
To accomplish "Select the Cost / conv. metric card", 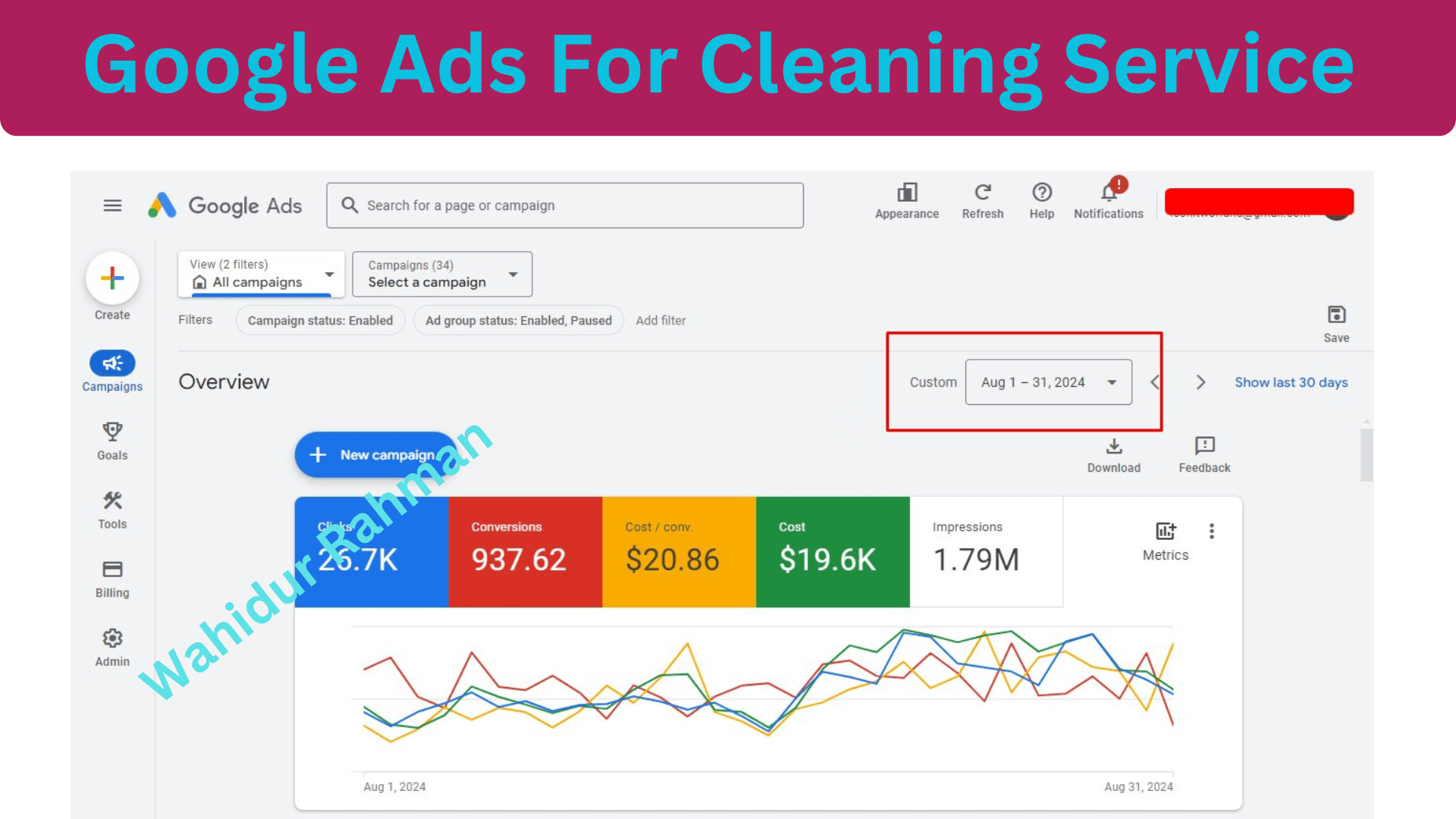I will [x=679, y=552].
